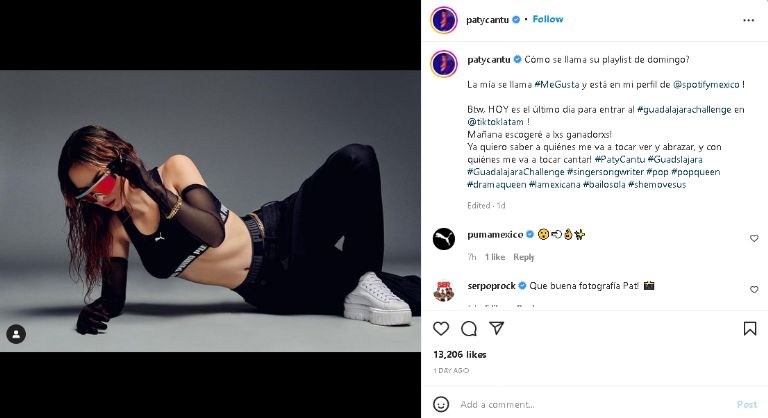Save the post with the bookmark icon
Screen dimensions: 768x418
point(750,328)
